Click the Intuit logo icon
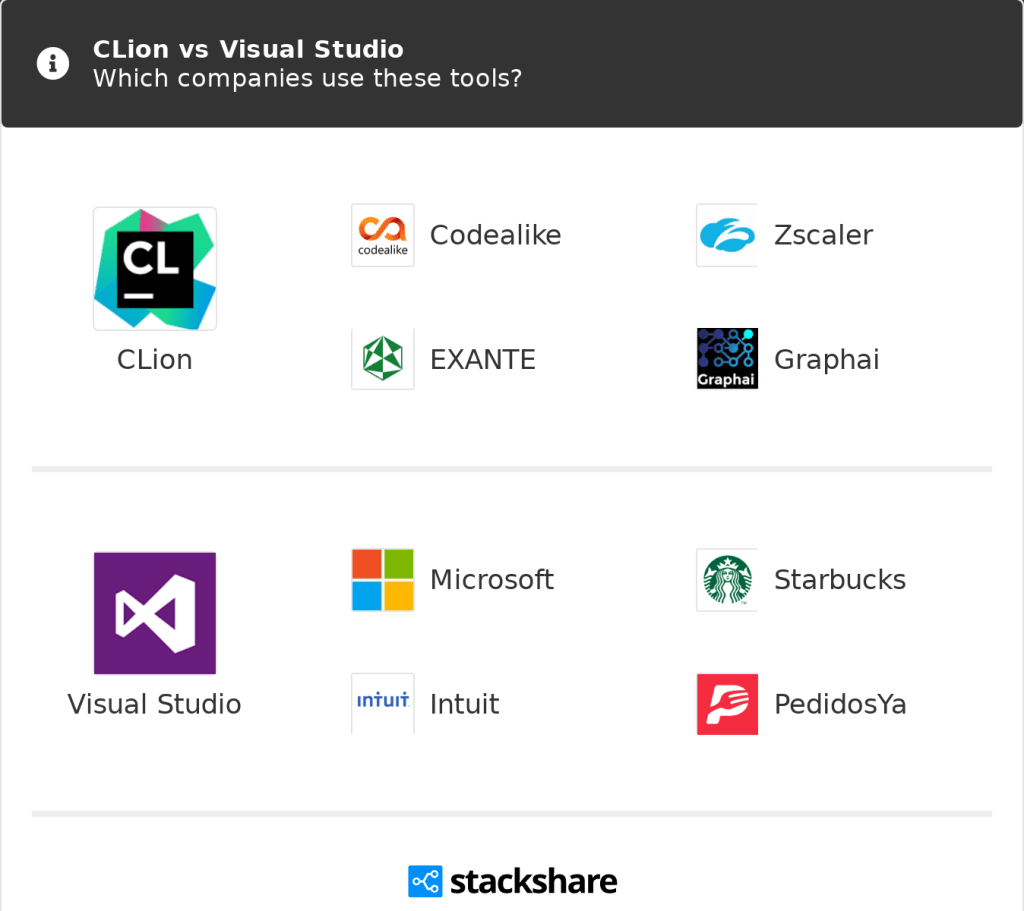 [x=383, y=703]
